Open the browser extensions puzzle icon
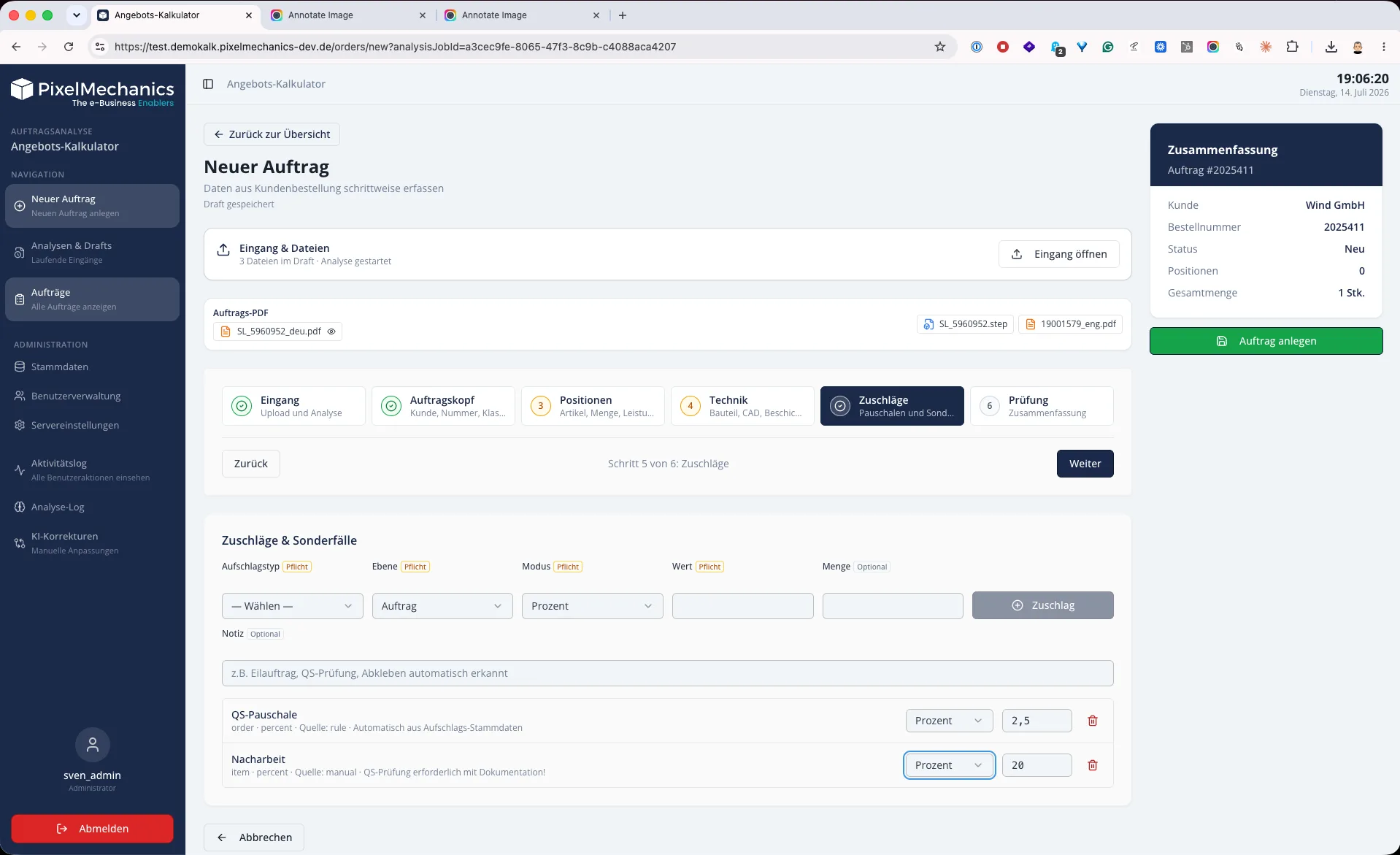This screenshot has height=855, width=1400. pyautogui.click(x=1292, y=47)
